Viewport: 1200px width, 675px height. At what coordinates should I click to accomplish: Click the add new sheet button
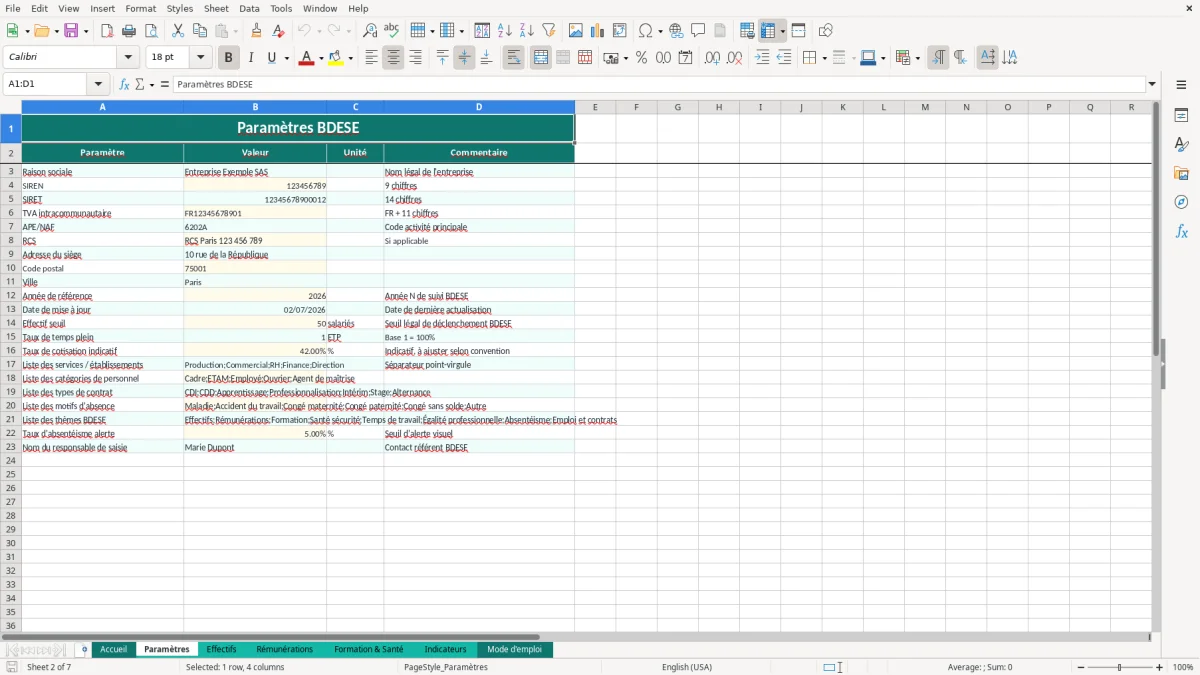(x=84, y=649)
